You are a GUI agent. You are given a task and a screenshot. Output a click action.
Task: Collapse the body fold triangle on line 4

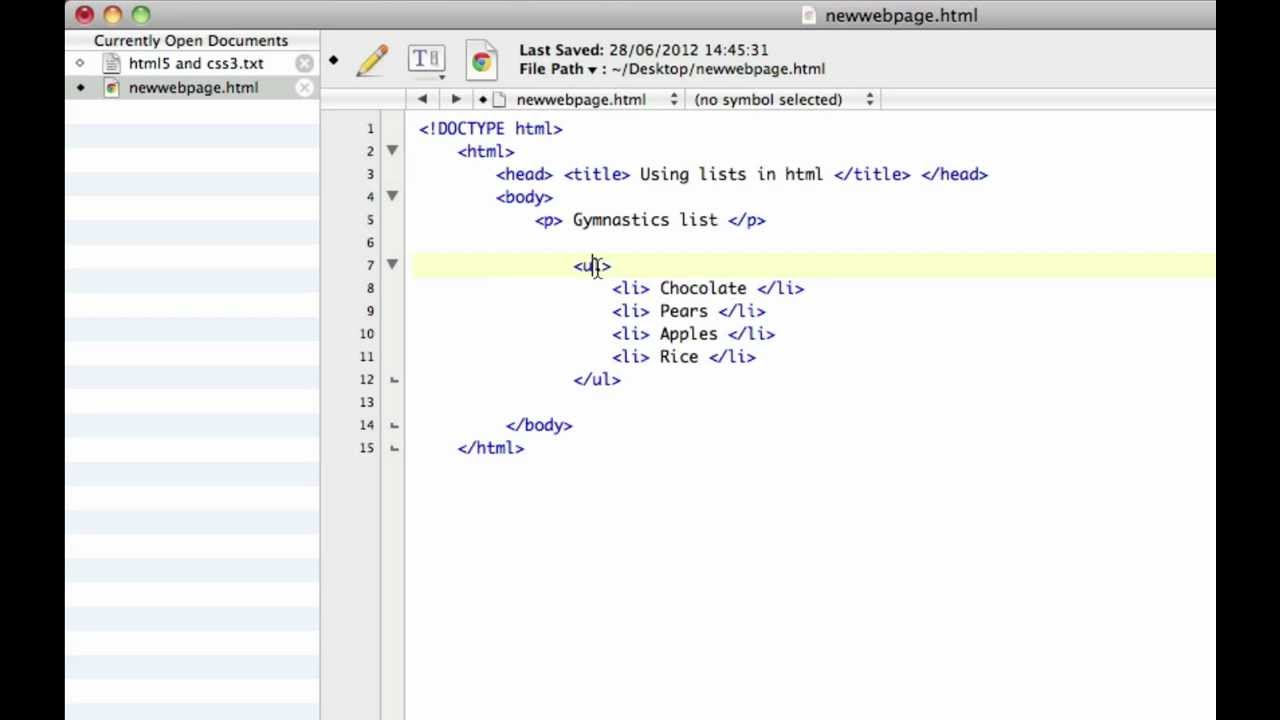[392, 196]
